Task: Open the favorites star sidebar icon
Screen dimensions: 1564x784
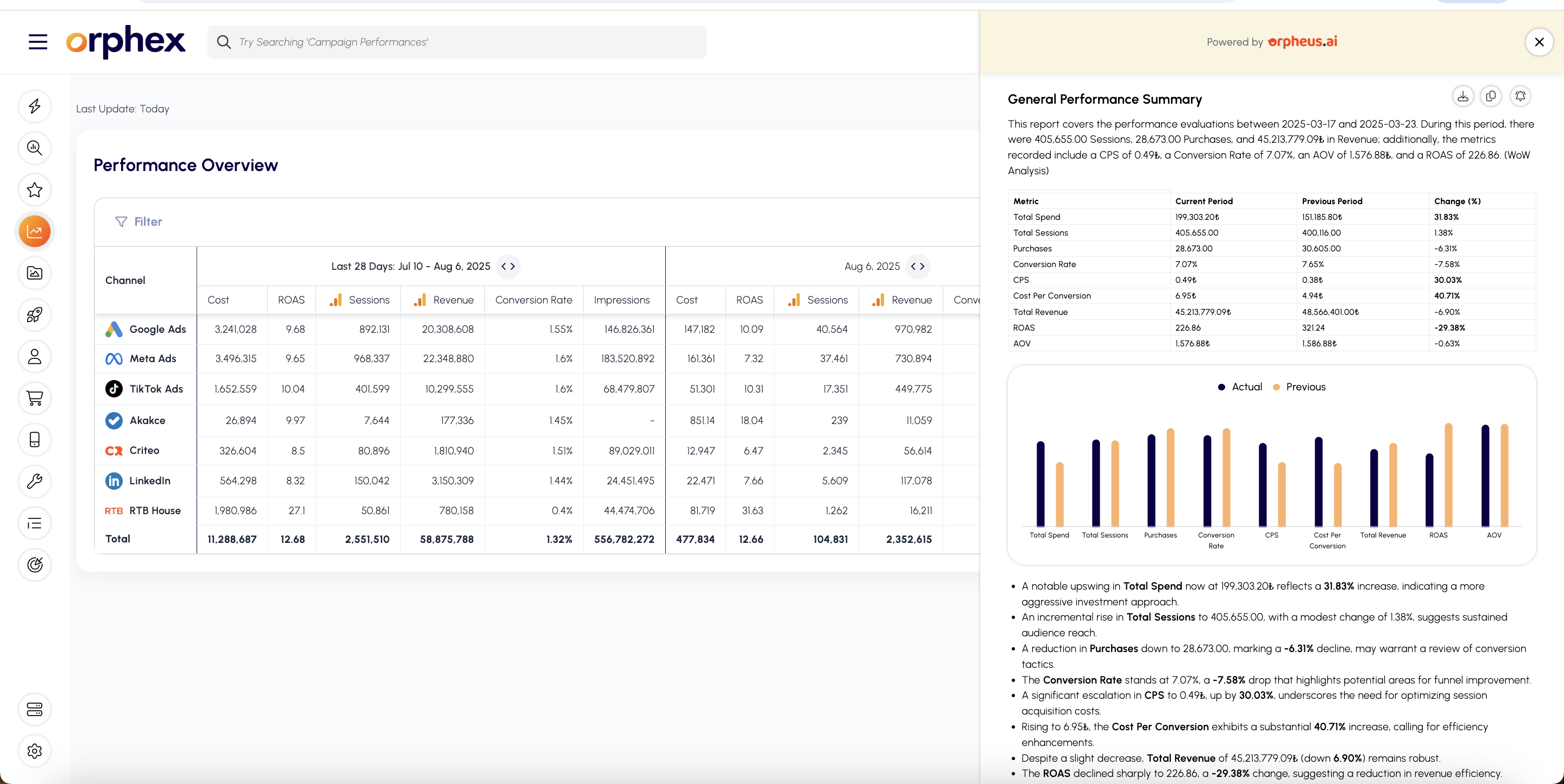Action: point(35,190)
